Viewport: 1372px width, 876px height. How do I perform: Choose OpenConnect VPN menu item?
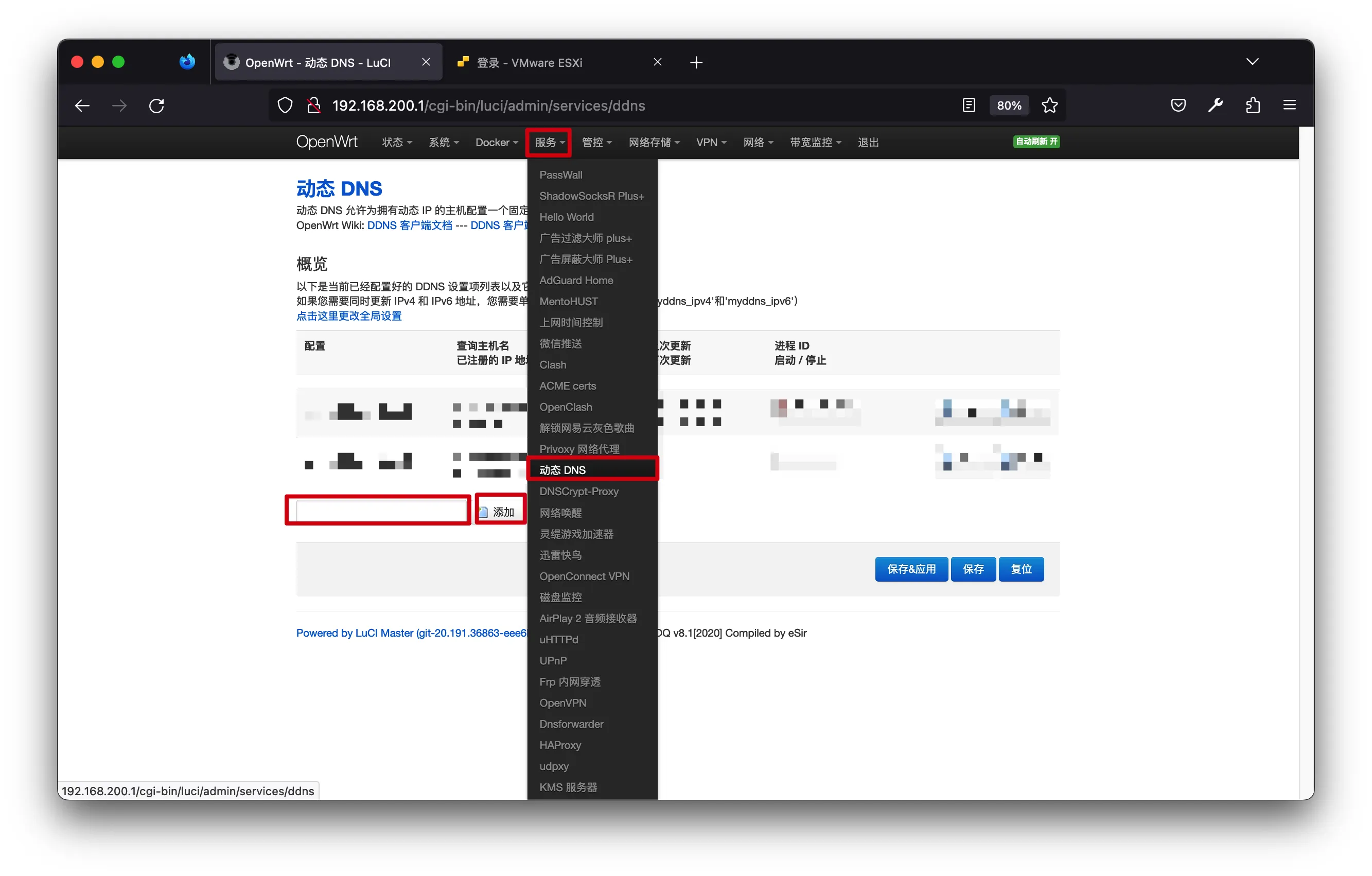tap(592, 576)
